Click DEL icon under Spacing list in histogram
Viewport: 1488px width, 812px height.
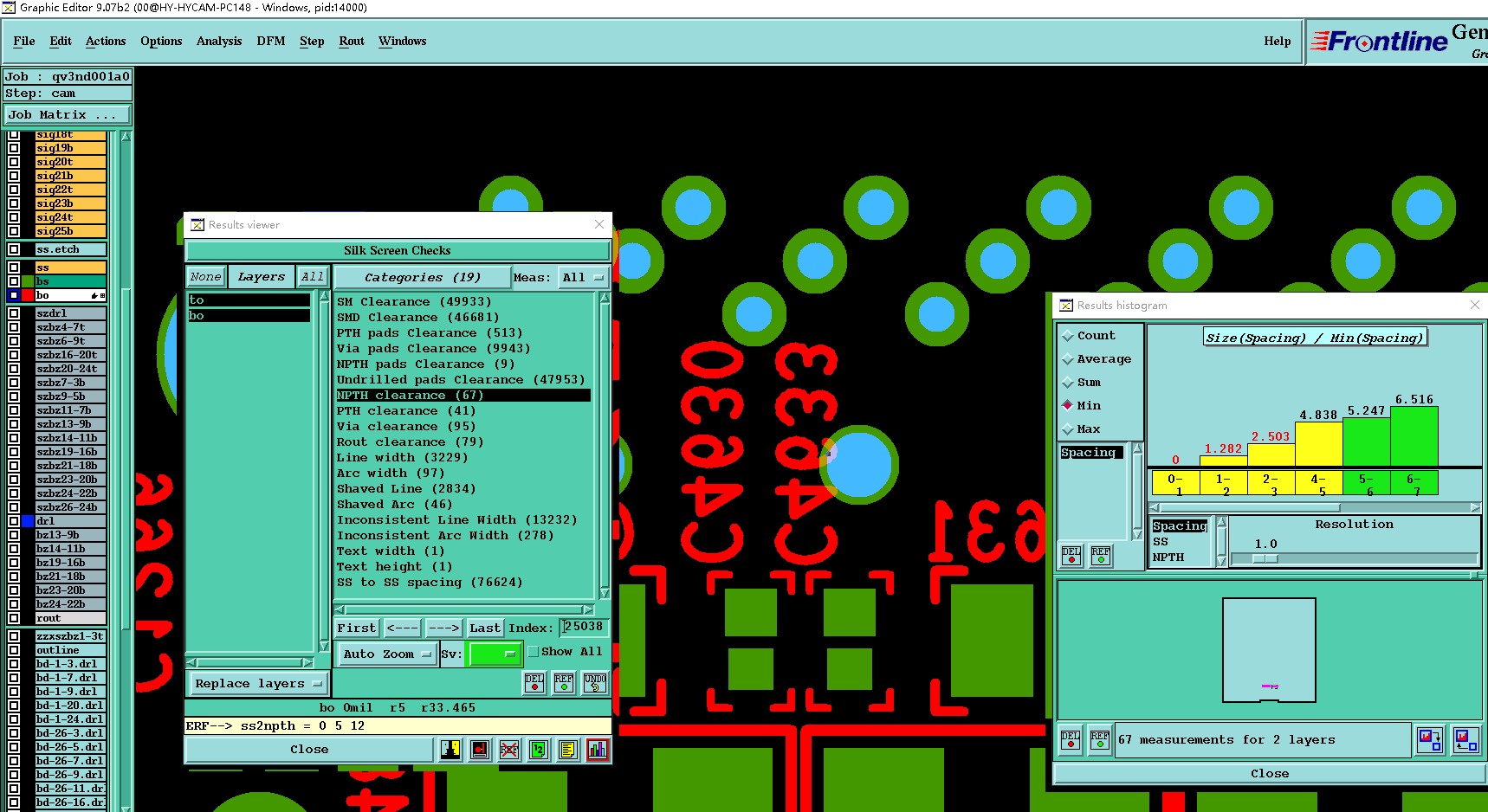1071,556
